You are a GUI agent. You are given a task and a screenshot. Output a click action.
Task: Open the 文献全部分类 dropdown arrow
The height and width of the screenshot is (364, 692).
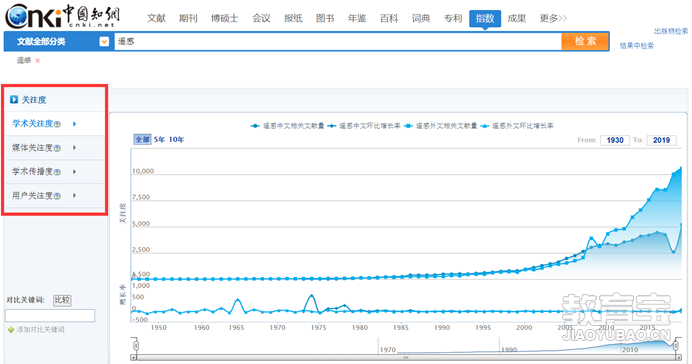[x=104, y=41]
